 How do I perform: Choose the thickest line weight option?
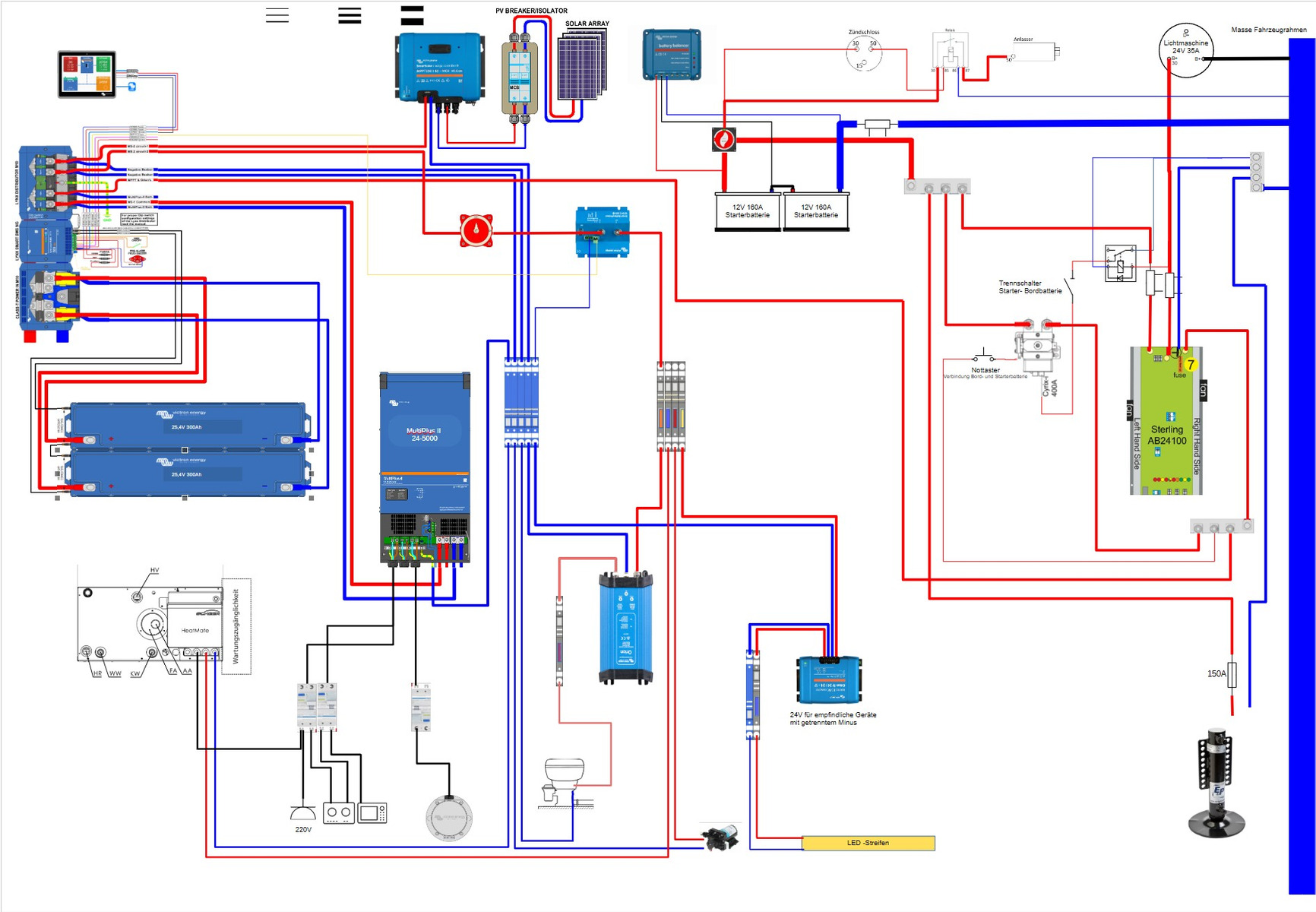click(412, 15)
